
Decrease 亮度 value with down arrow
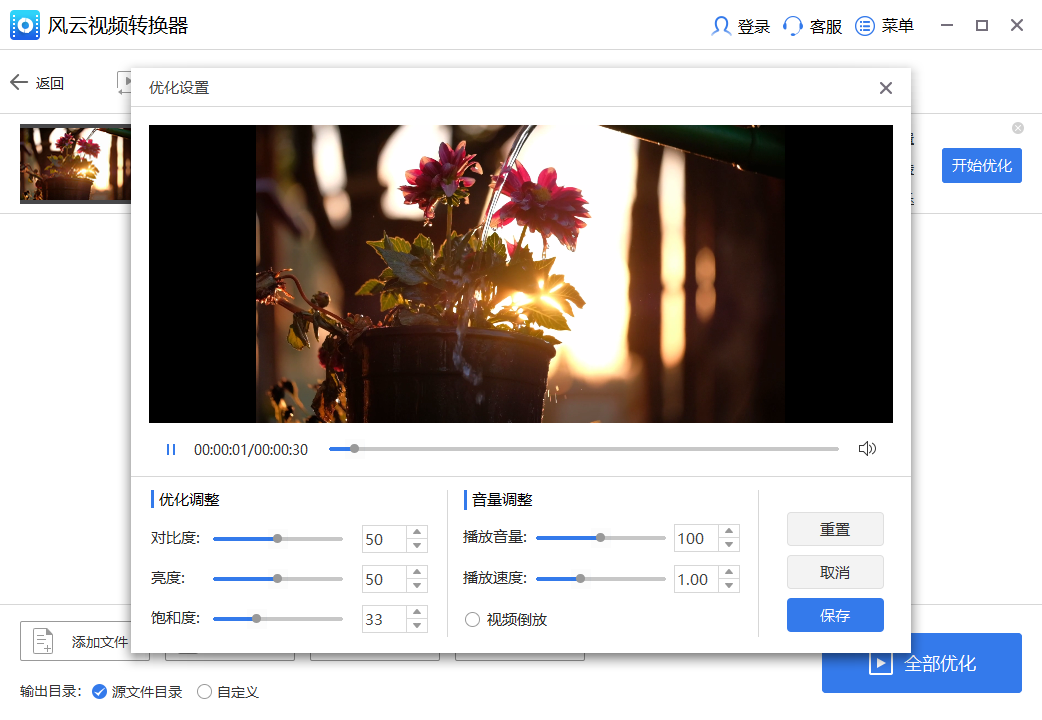417,585
